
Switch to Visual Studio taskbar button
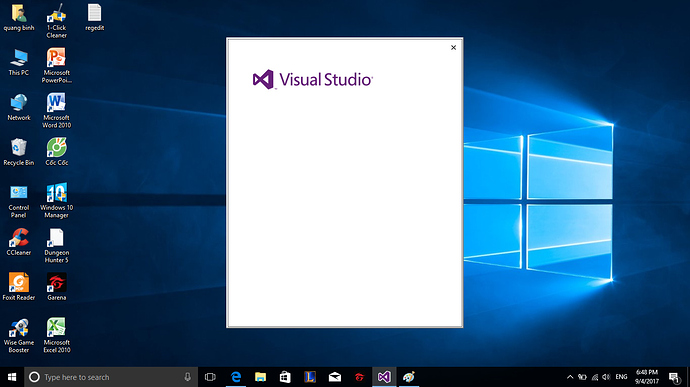(384, 377)
